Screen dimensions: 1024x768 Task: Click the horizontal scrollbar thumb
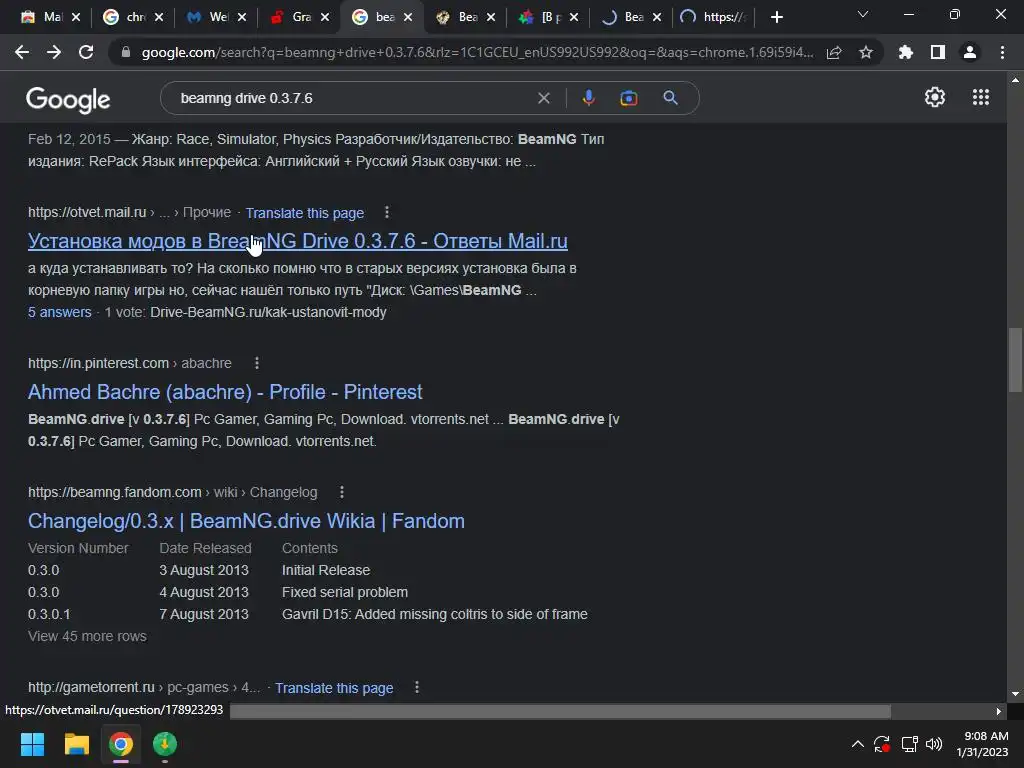pyautogui.click(x=560, y=711)
